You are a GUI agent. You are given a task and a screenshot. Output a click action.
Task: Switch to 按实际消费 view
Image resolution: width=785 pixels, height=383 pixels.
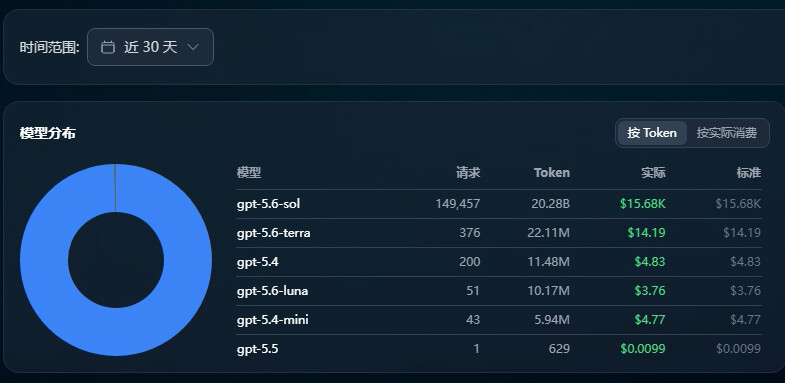pyautogui.click(x=726, y=133)
